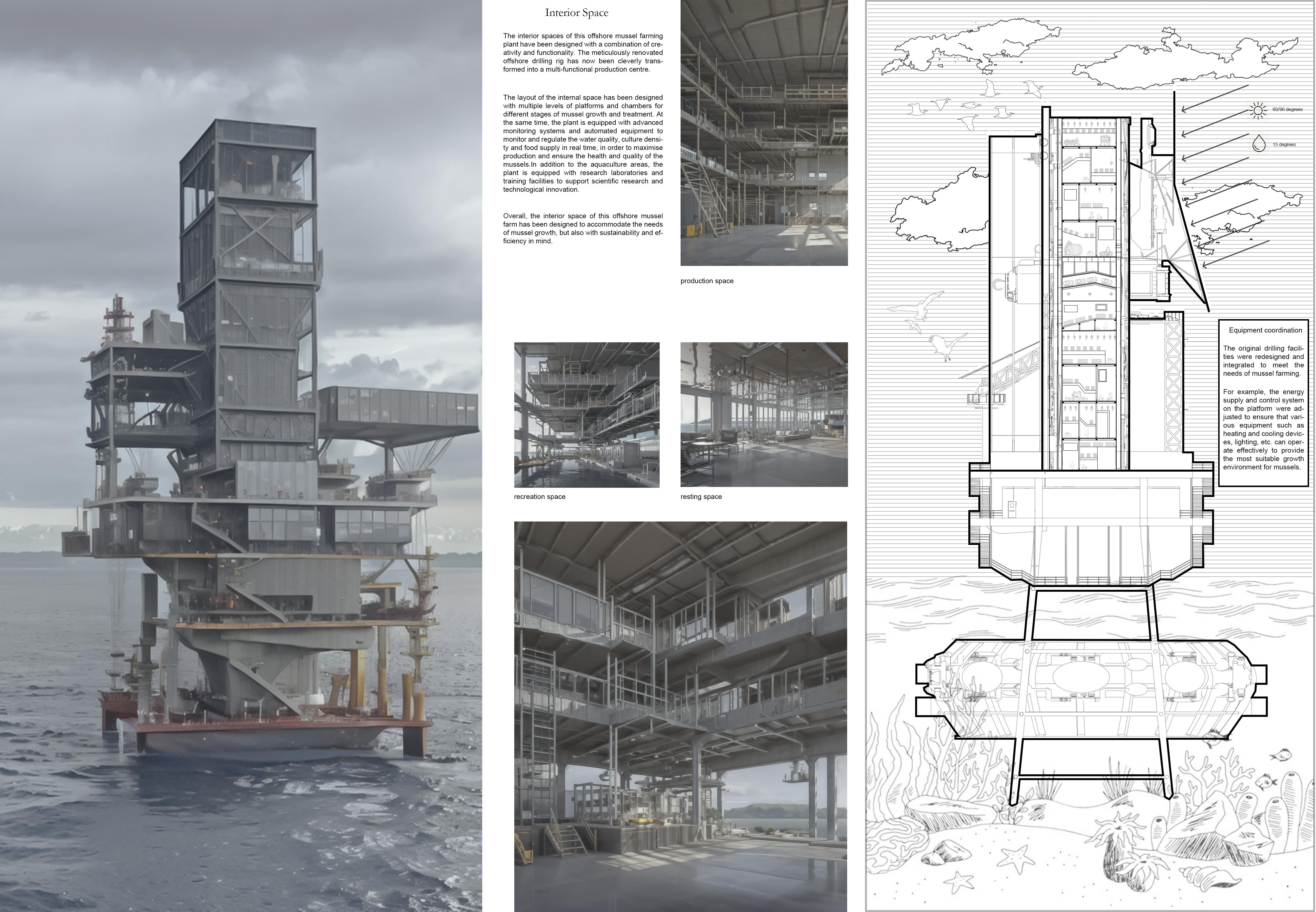Click the water droplet icon beside 15 degrees
This screenshot has width=1316, height=912.
[1258, 144]
